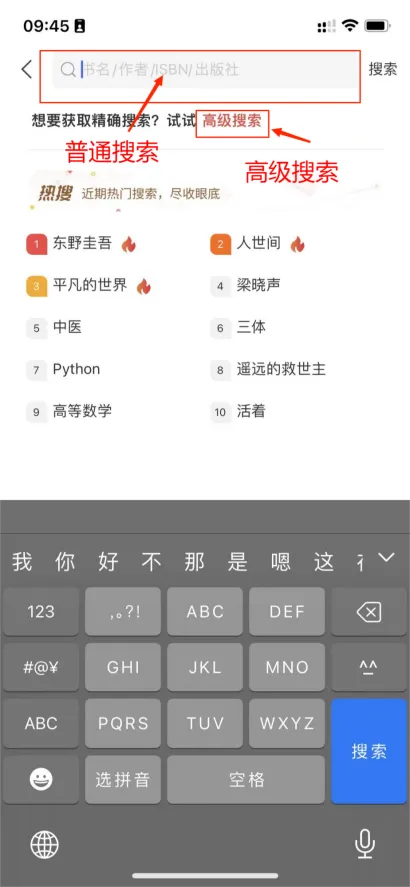410x887 pixels.
Task: Tap the back arrow icon
Action: [26, 70]
